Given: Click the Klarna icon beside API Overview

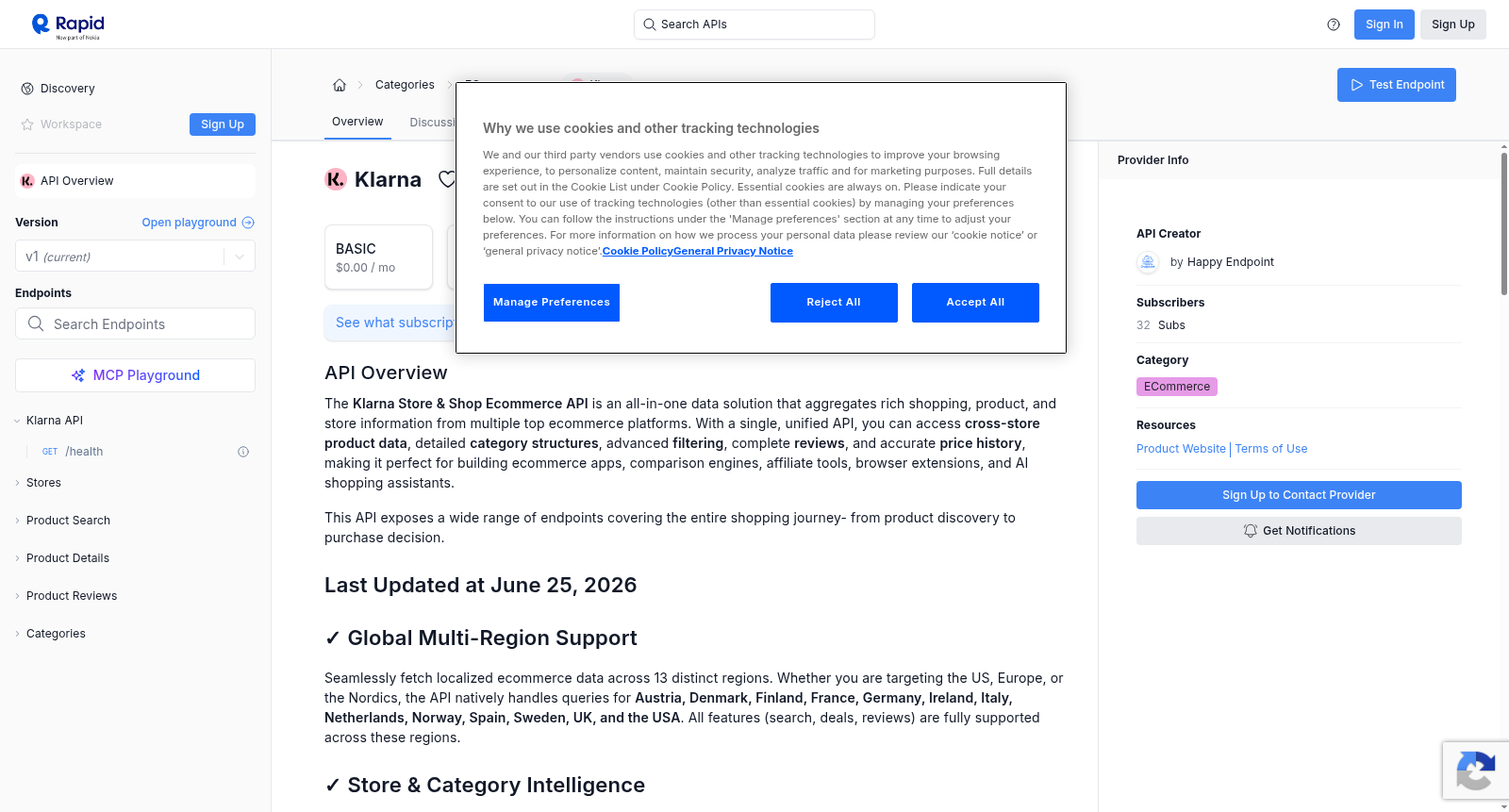Looking at the screenshot, I should [27, 181].
